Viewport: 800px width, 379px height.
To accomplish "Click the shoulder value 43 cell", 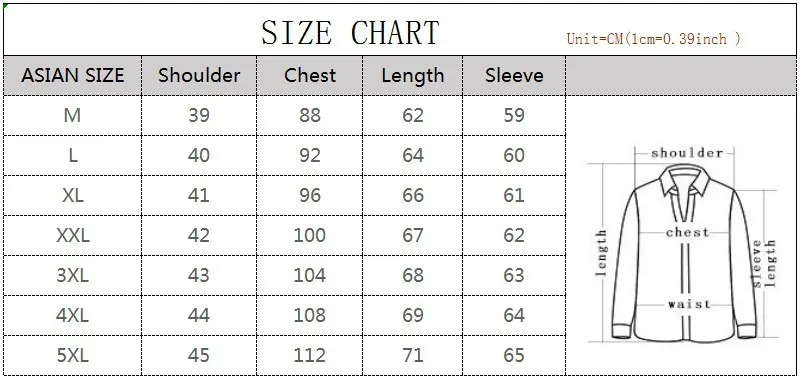I will coord(199,275).
